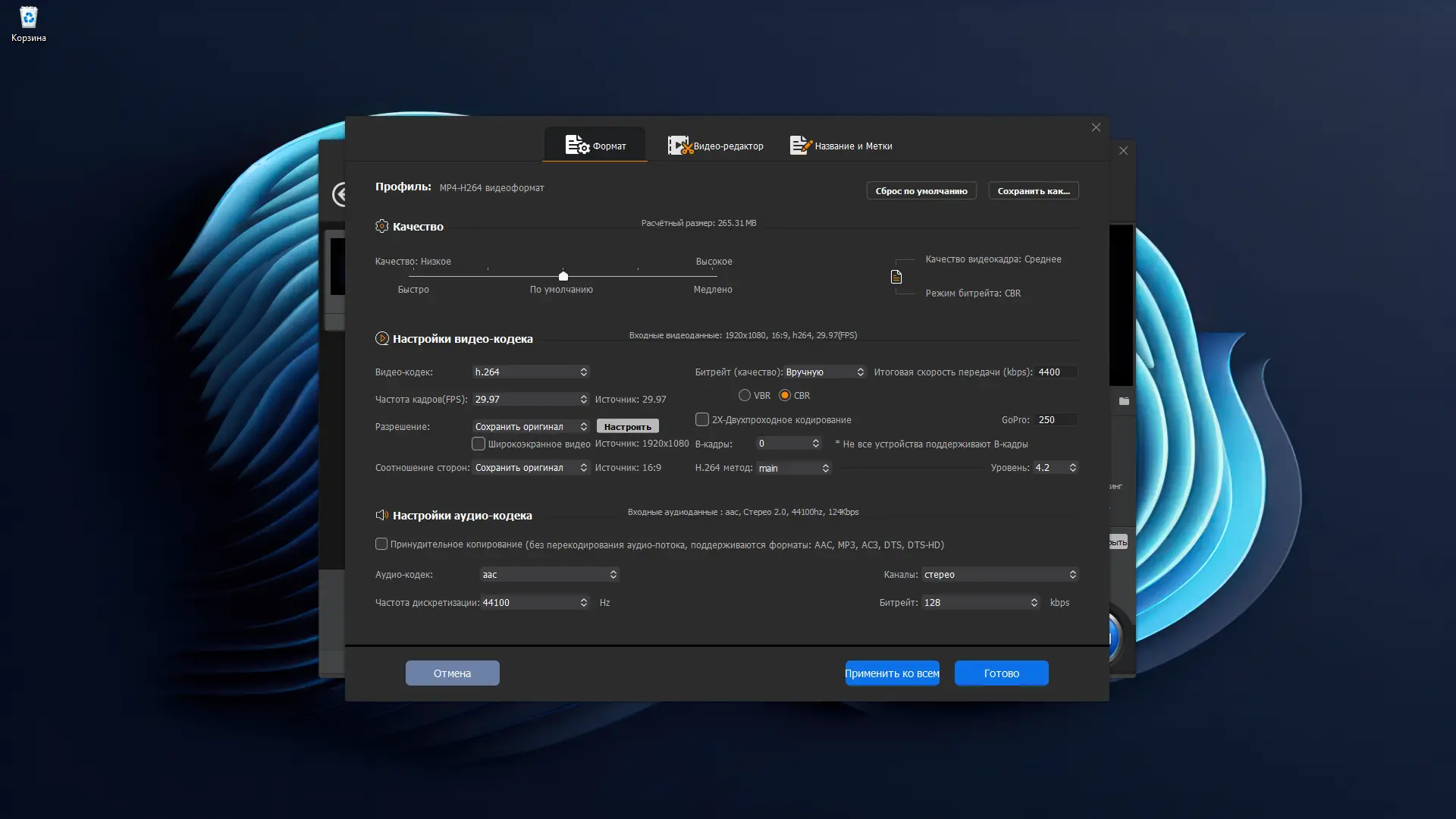Open the H.264 profile main dropdown
1456x819 pixels.
[794, 468]
